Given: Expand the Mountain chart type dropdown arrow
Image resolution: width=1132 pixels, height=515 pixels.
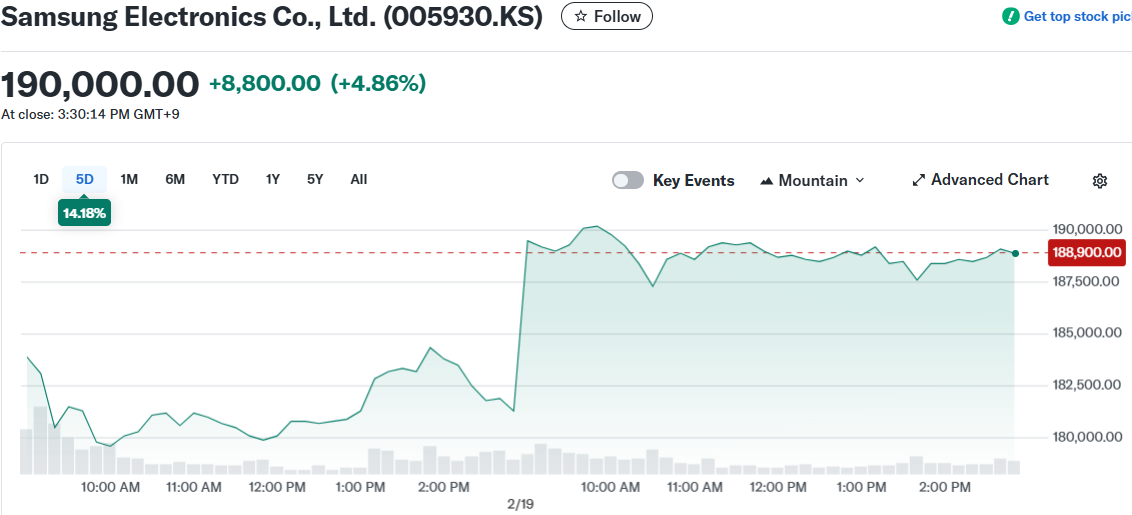Looking at the screenshot, I should point(860,181).
